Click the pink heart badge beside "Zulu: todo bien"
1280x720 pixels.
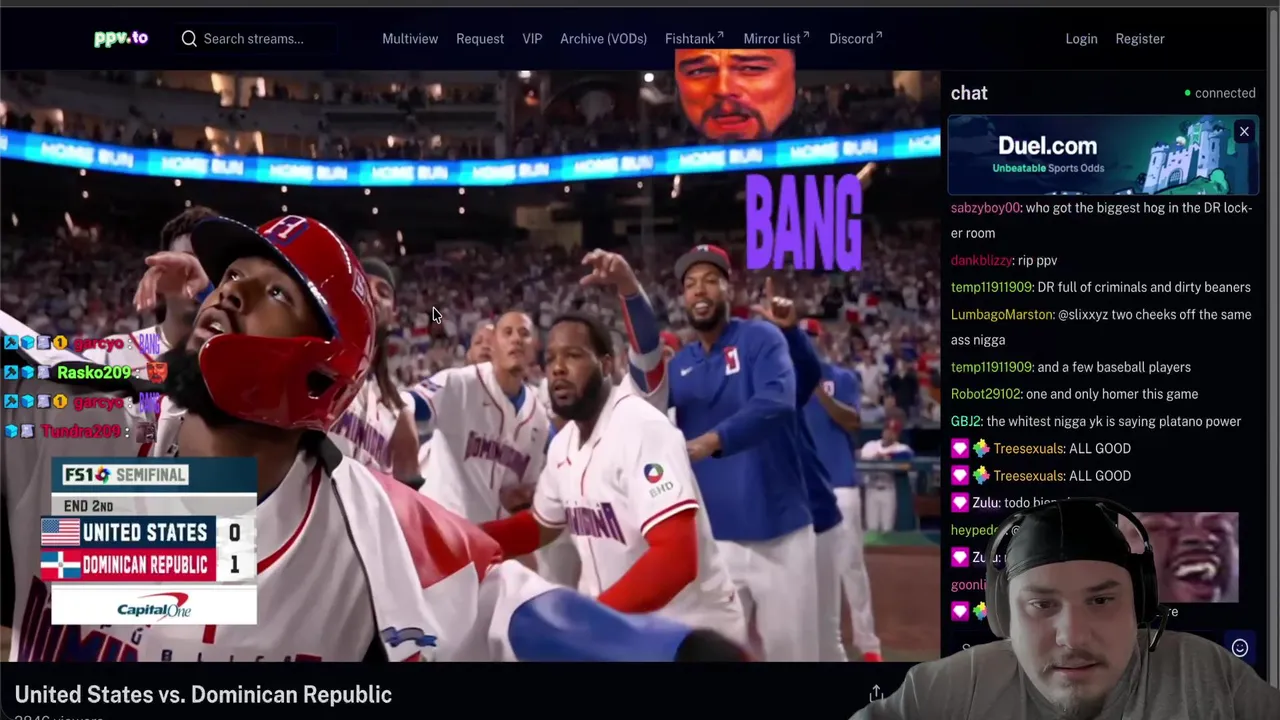[960, 503]
